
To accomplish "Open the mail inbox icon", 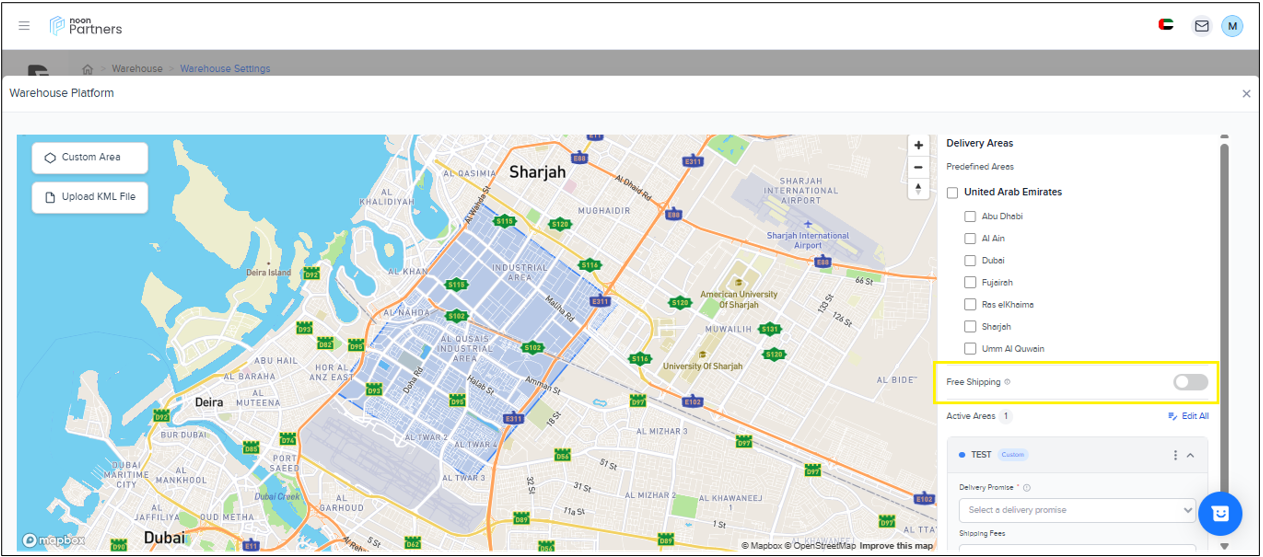I will (1201, 26).
